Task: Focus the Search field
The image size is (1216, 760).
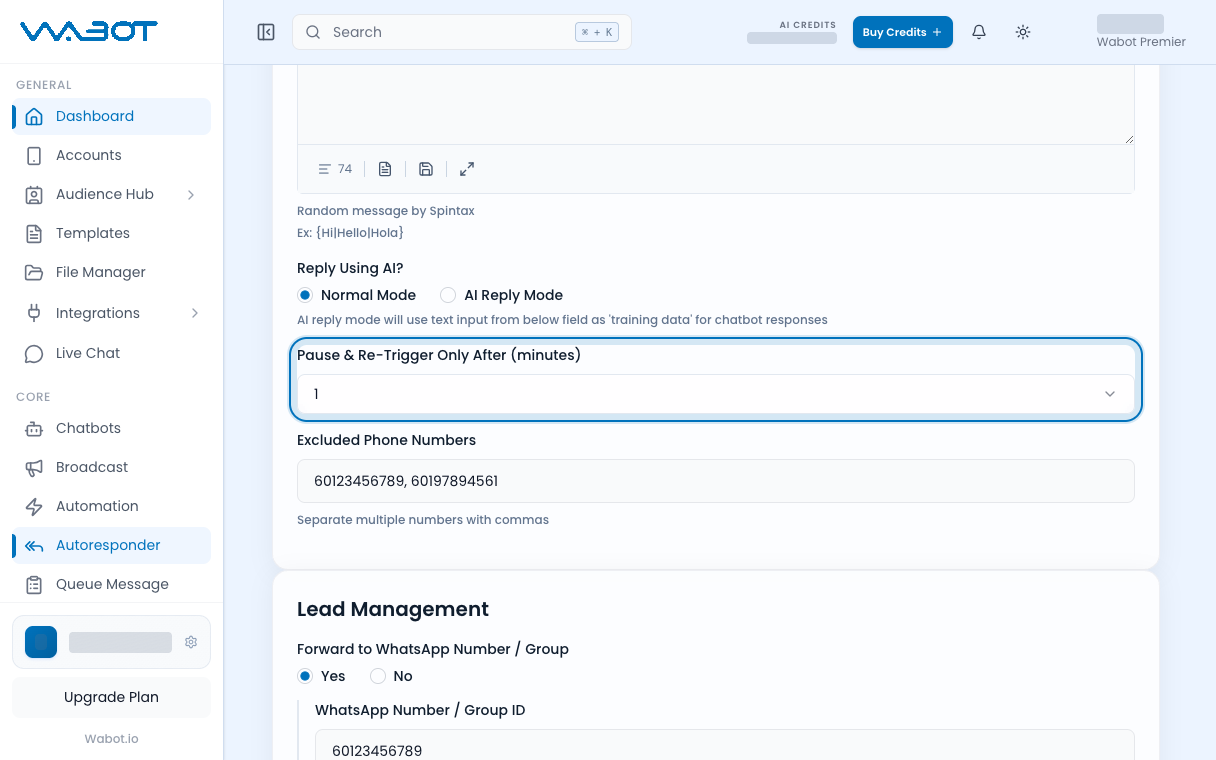Action: (x=461, y=32)
